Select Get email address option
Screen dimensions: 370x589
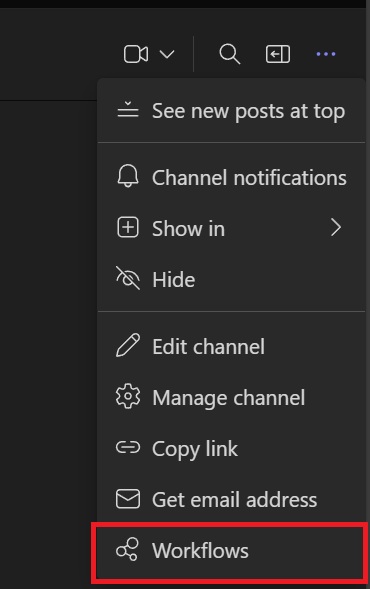(x=231, y=500)
